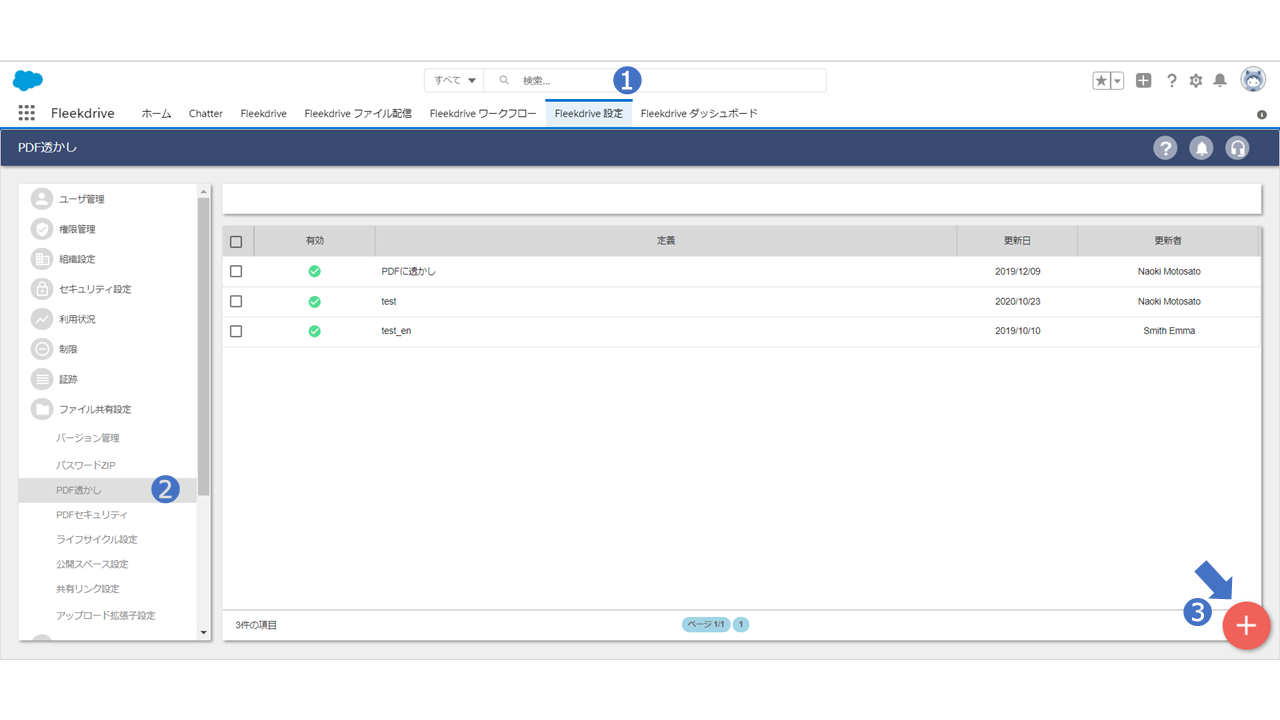1280x720 pixels.
Task: Go to ユーザ管理 in the sidebar
Action: (x=81, y=199)
